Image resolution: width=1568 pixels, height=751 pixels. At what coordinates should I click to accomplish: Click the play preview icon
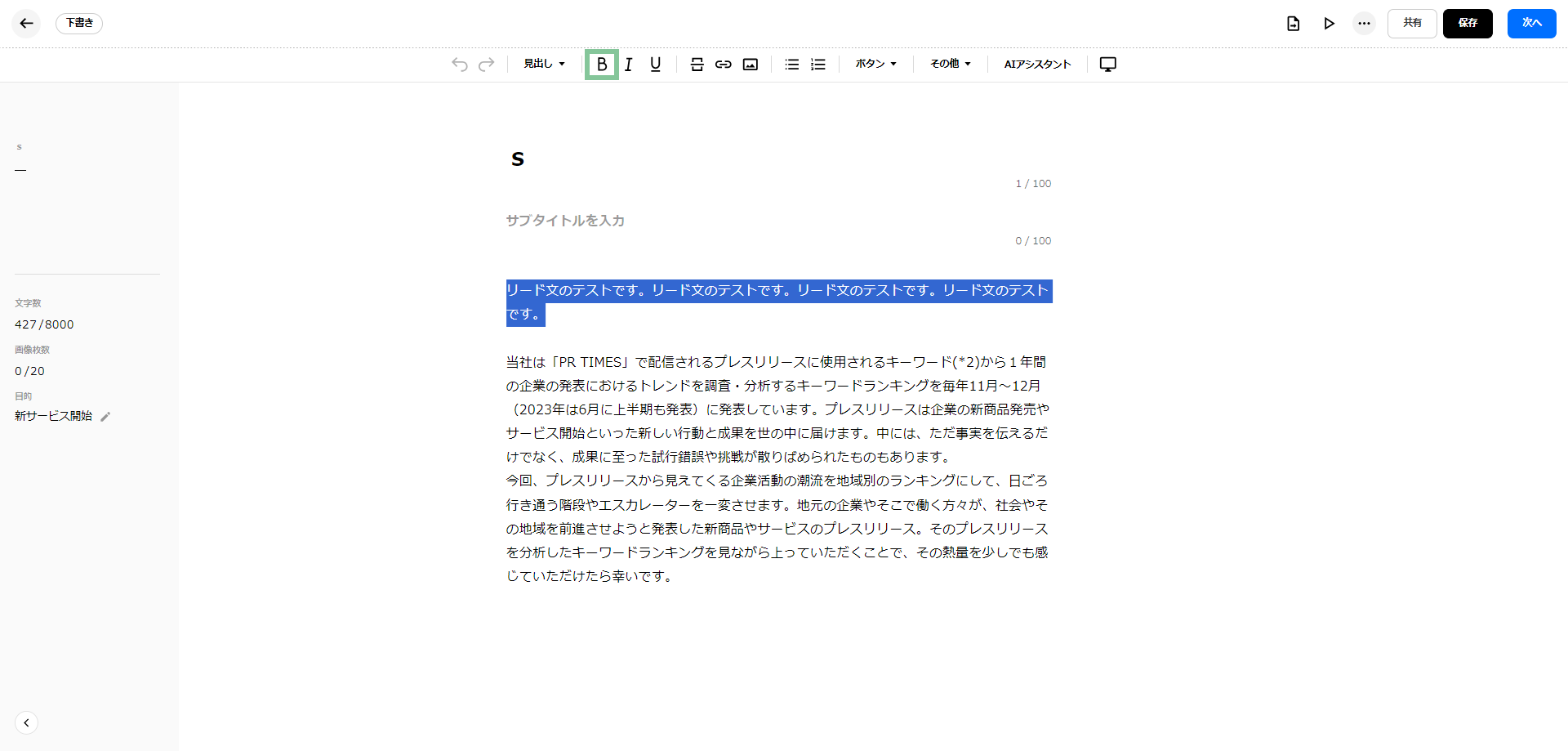pyautogui.click(x=1329, y=24)
